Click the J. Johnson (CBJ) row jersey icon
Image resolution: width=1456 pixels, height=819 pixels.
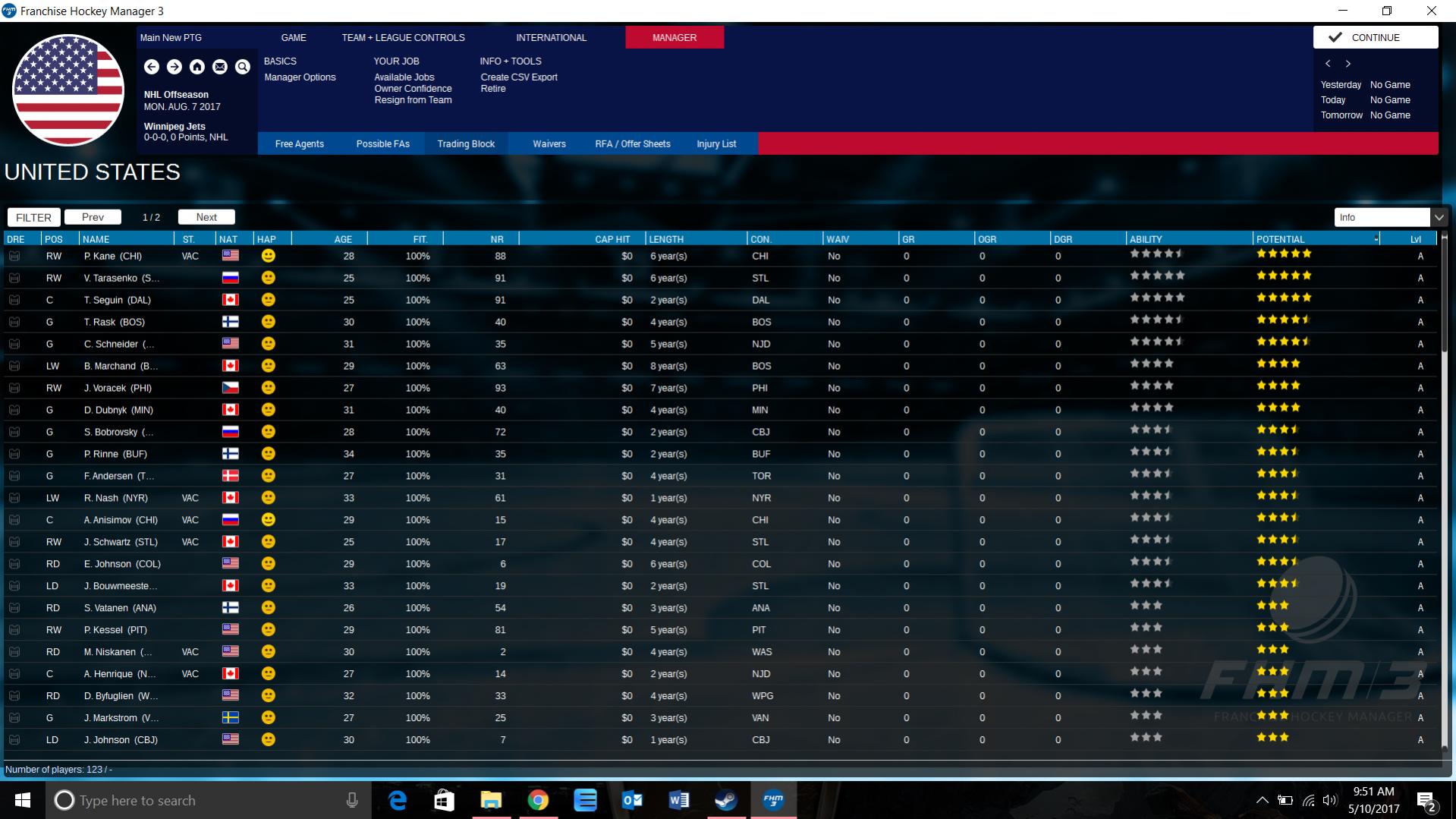pyautogui.click(x=14, y=740)
